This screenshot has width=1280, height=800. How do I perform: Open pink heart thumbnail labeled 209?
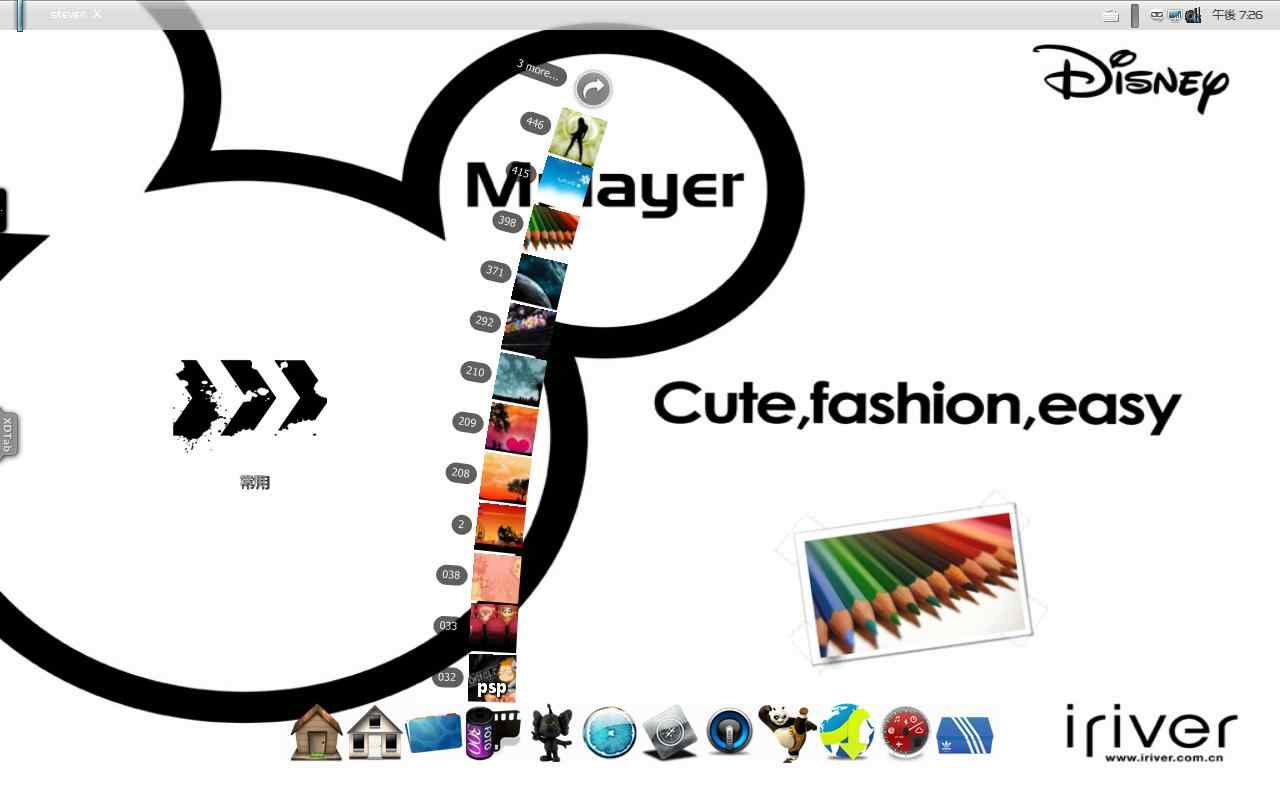512,429
